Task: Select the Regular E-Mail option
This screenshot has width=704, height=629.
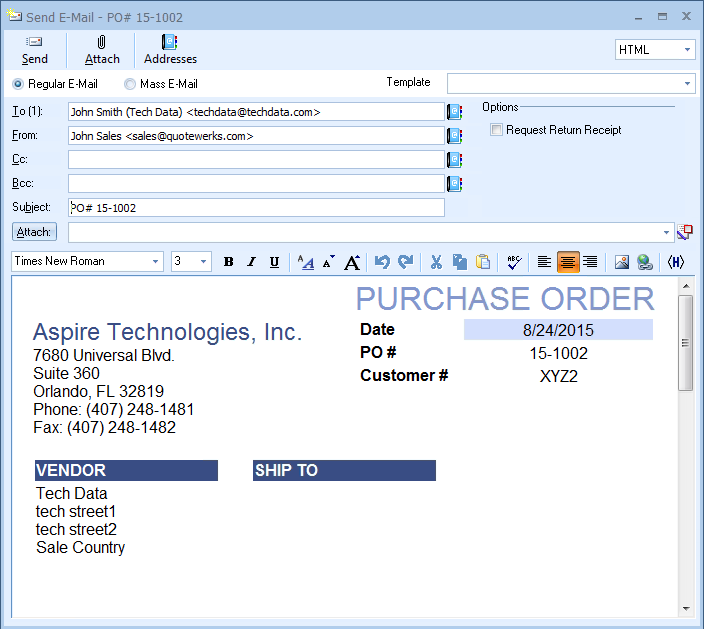Action: tap(18, 84)
